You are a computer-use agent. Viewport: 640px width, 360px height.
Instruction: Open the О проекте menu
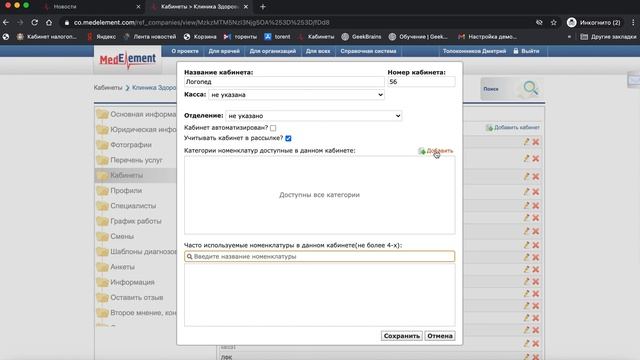click(x=185, y=51)
